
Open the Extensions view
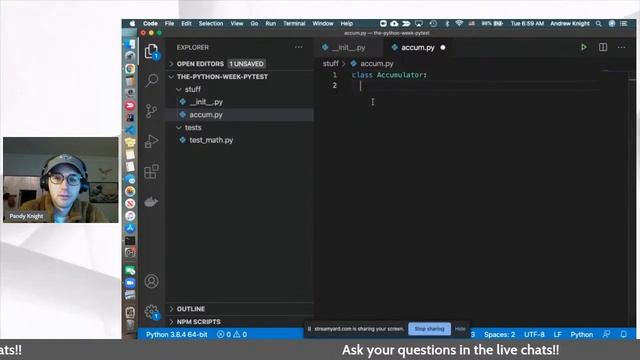tap(151, 171)
